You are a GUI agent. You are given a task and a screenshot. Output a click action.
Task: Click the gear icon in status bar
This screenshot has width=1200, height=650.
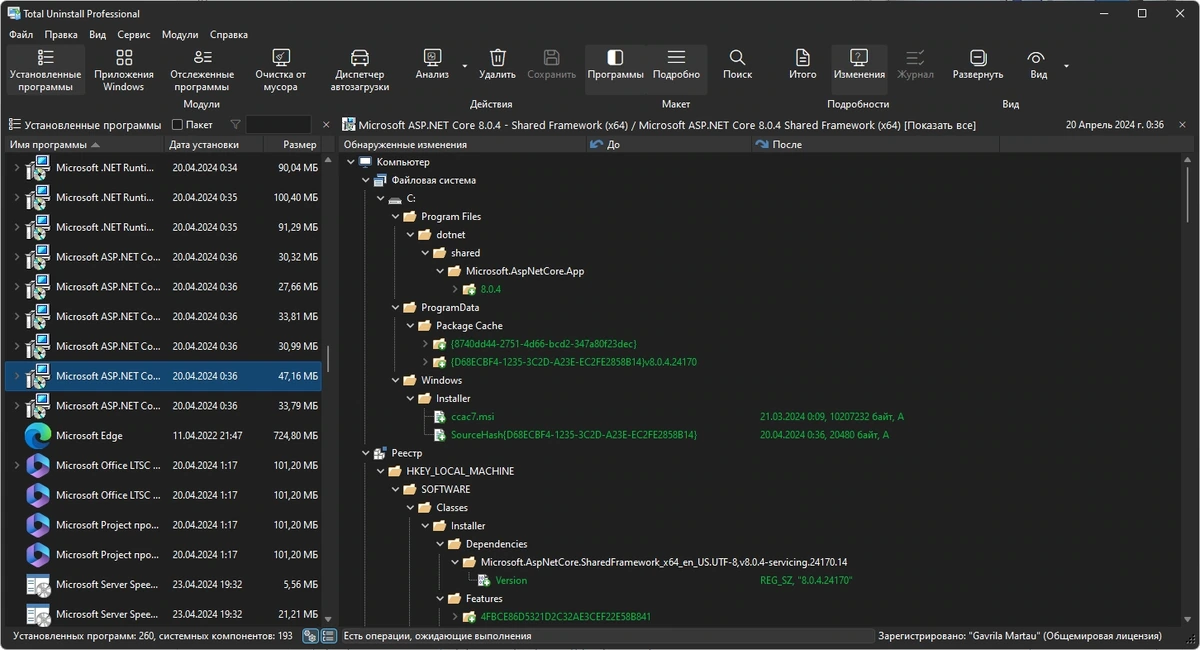[310, 636]
